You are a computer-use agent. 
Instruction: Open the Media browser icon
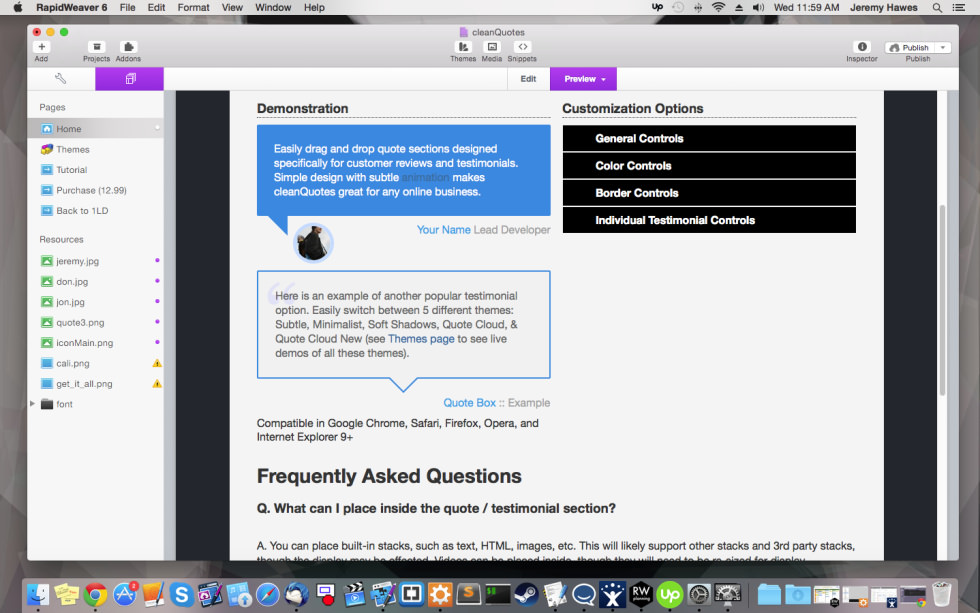pyautogui.click(x=492, y=47)
